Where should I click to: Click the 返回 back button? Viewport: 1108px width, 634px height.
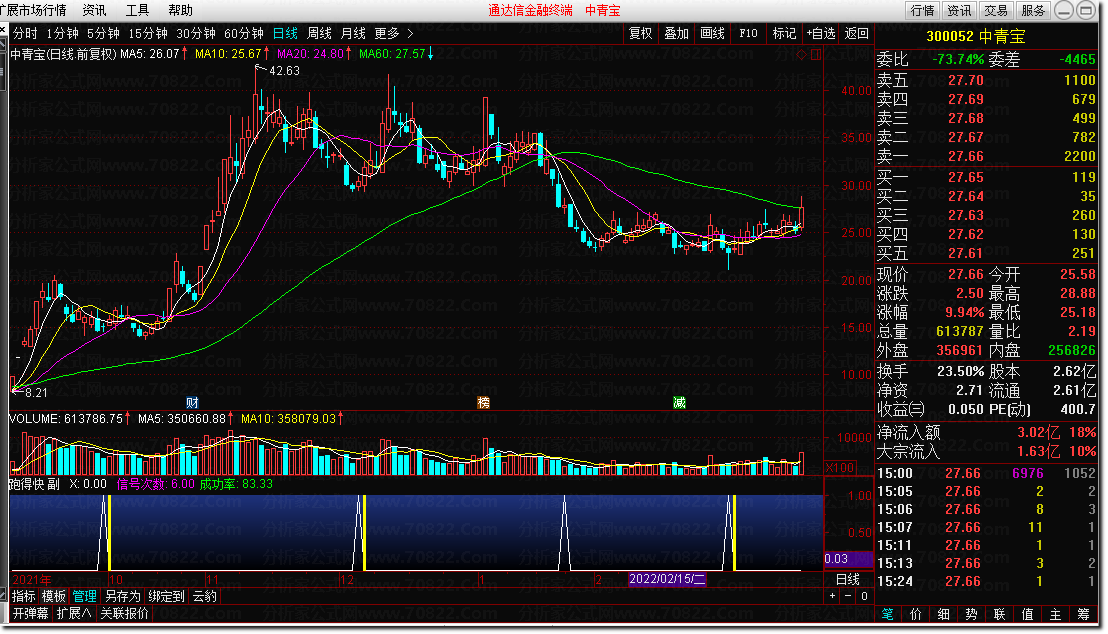[856, 33]
